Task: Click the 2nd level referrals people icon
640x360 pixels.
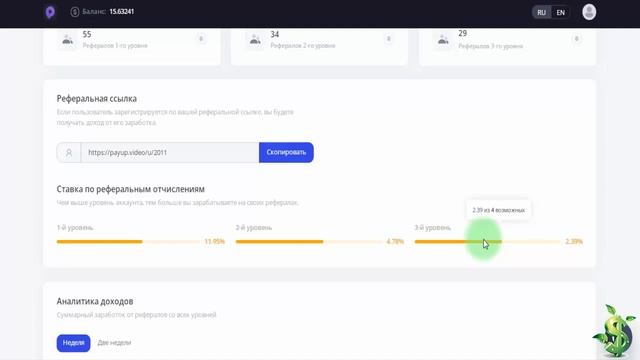Action: [255, 40]
